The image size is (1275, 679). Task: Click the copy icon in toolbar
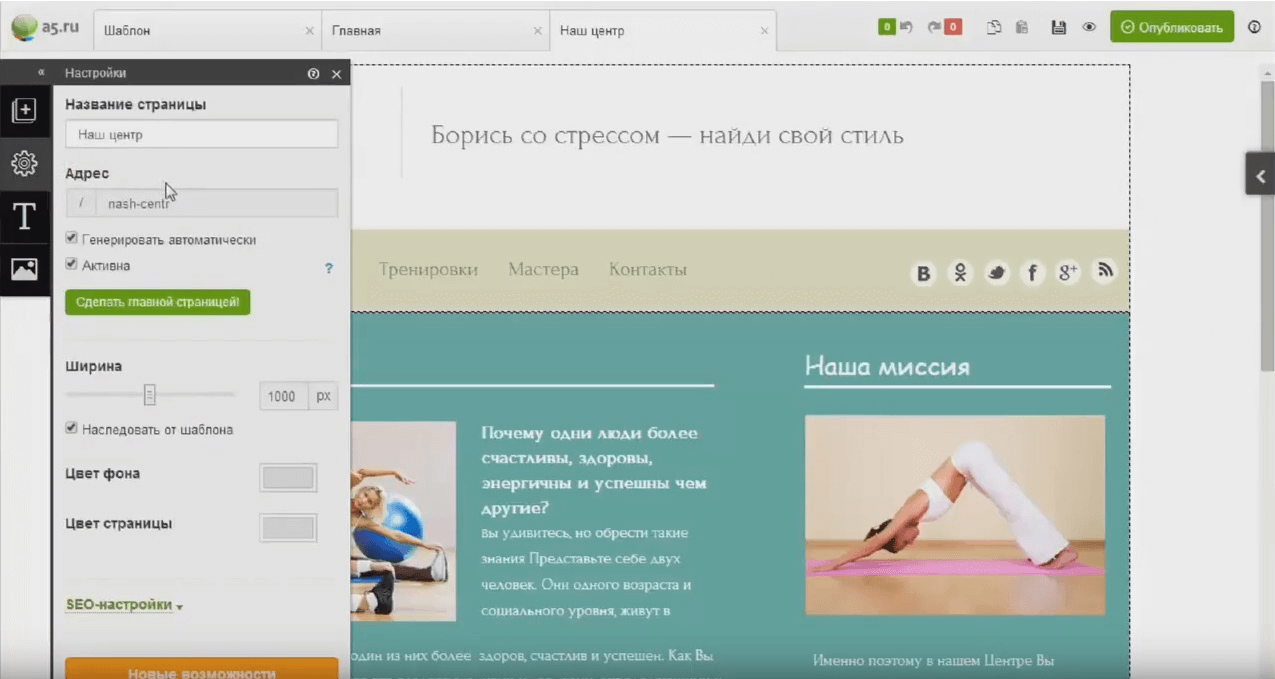[994, 28]
